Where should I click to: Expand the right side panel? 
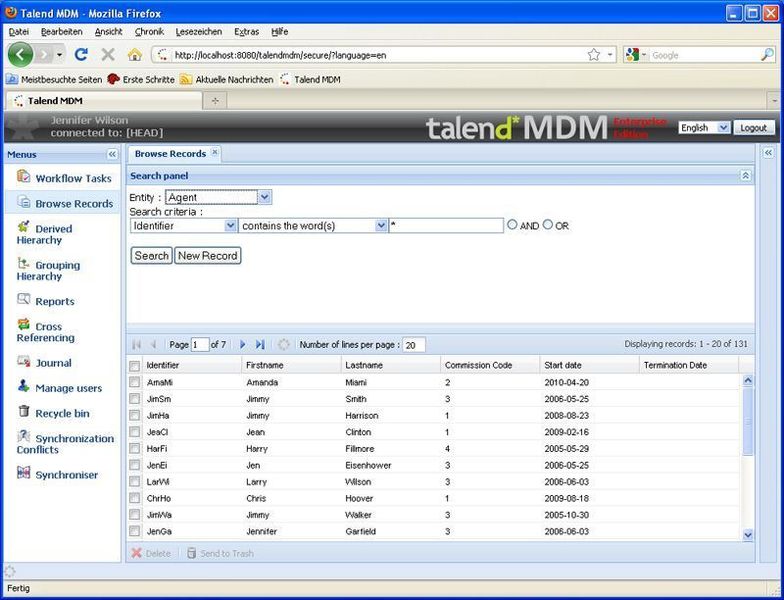(768, 152)
